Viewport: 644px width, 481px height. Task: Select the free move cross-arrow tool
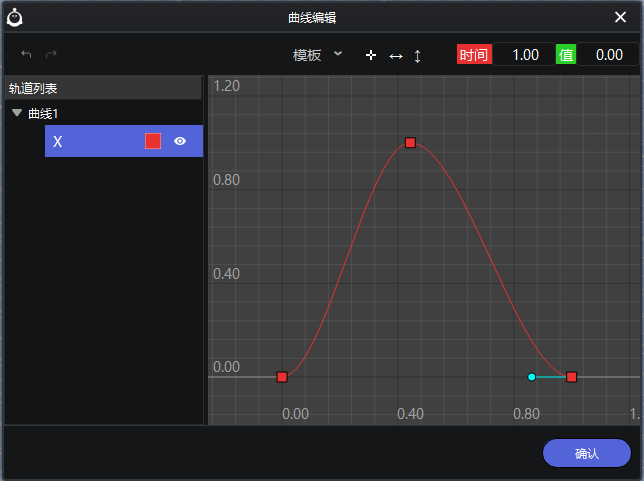(x=371, y=55)
